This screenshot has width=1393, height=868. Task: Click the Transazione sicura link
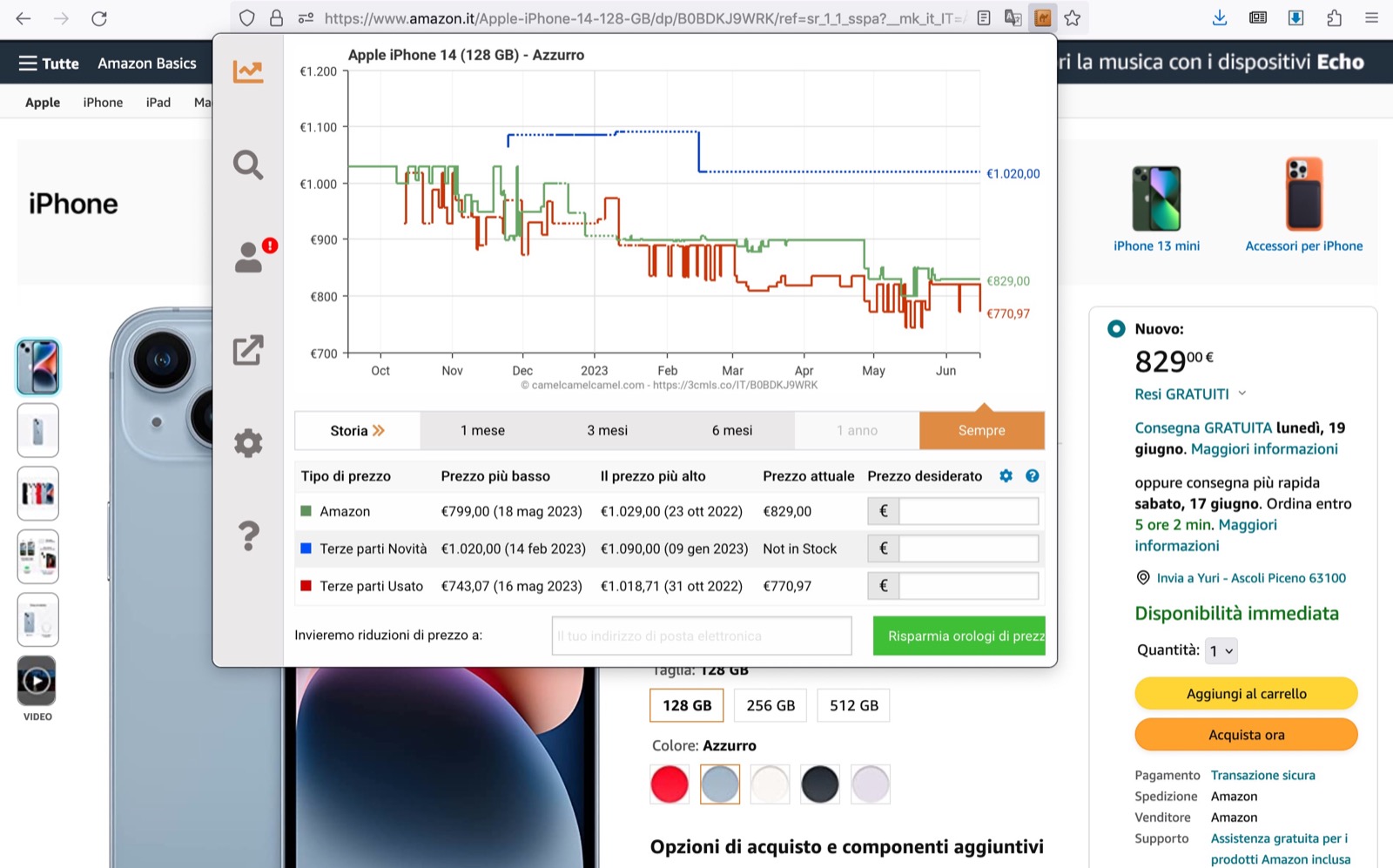(x=1262, y=775)
